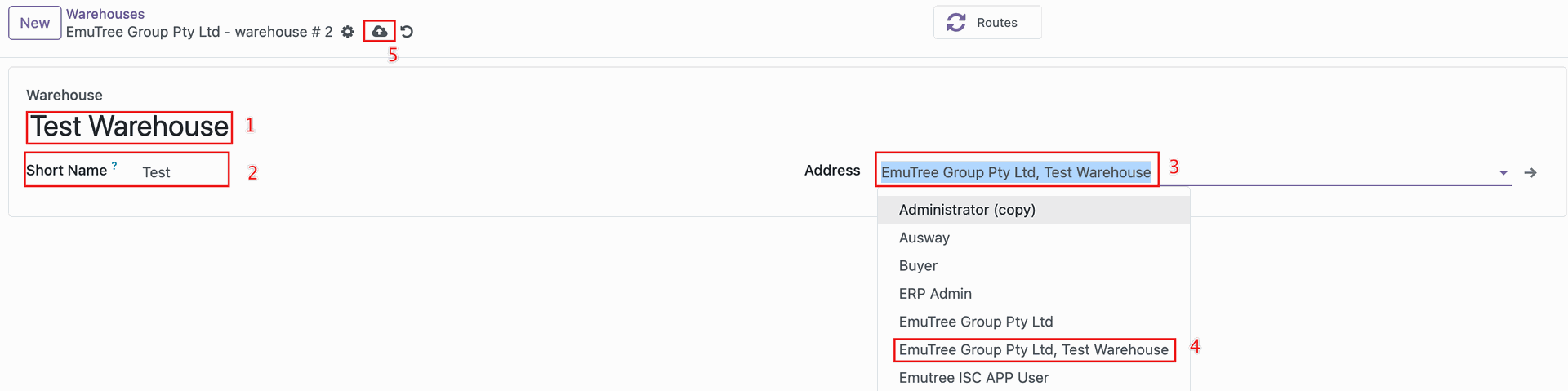Click the Short Name input field
The image size is (1568, 391).
tap(181, 172)
